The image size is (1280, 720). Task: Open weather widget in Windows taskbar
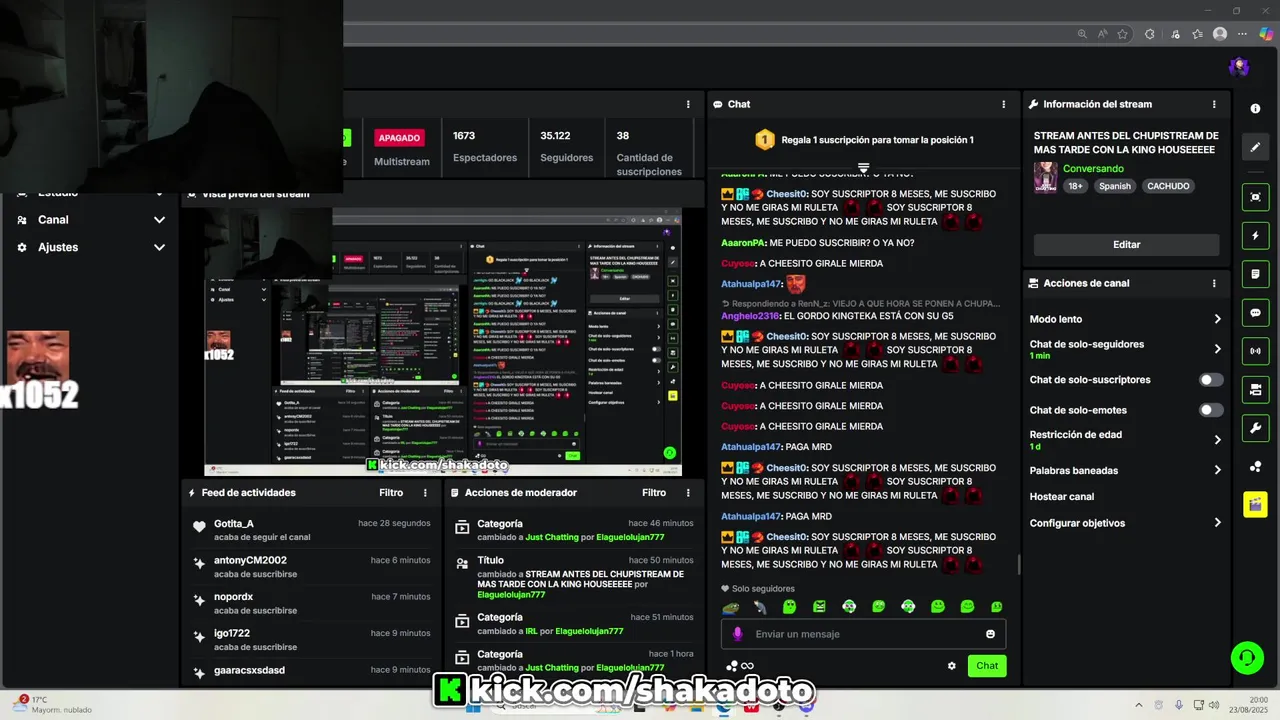tap(52, 705)
